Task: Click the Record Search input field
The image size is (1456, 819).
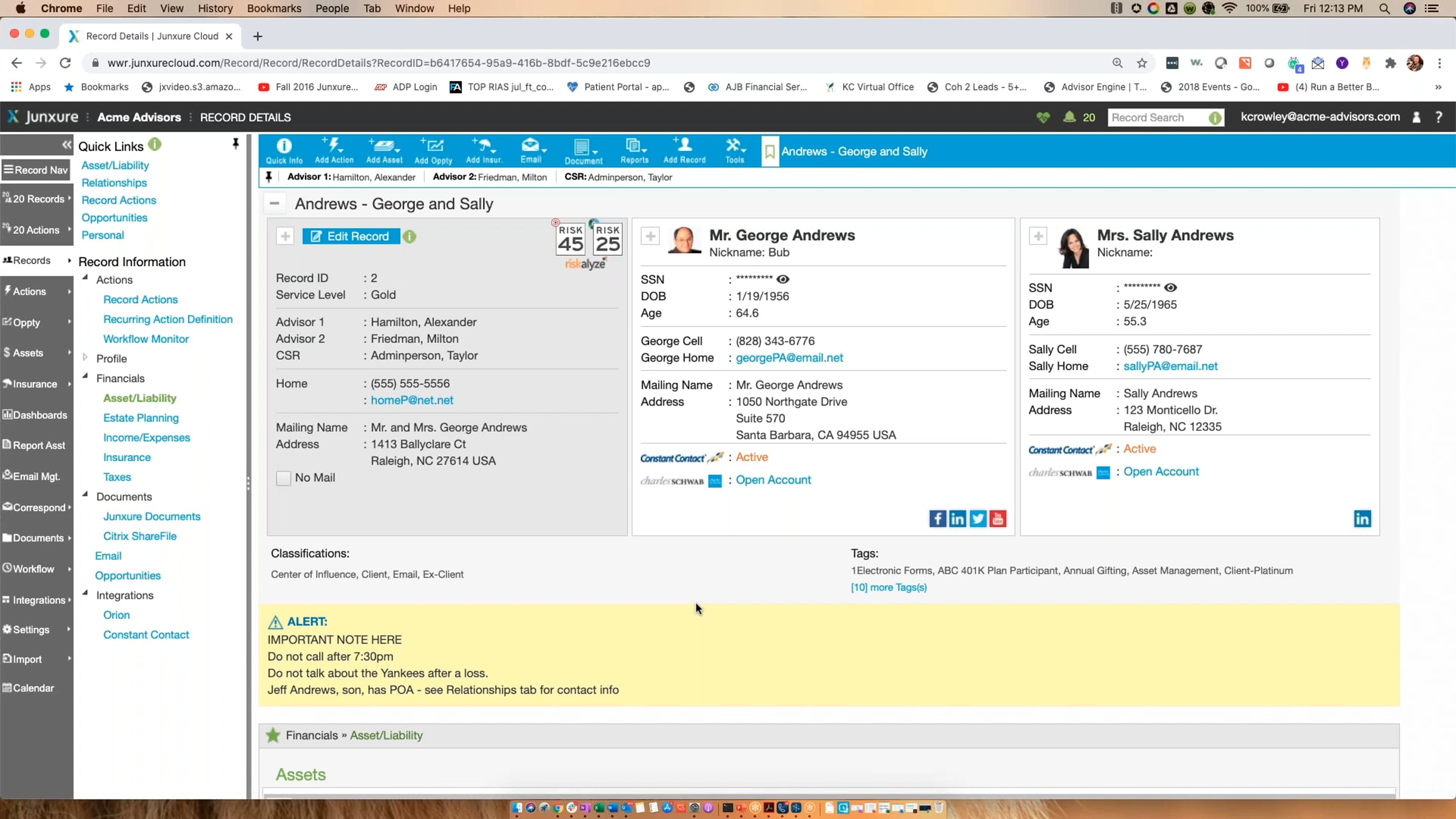Action: coord(1158,118)
